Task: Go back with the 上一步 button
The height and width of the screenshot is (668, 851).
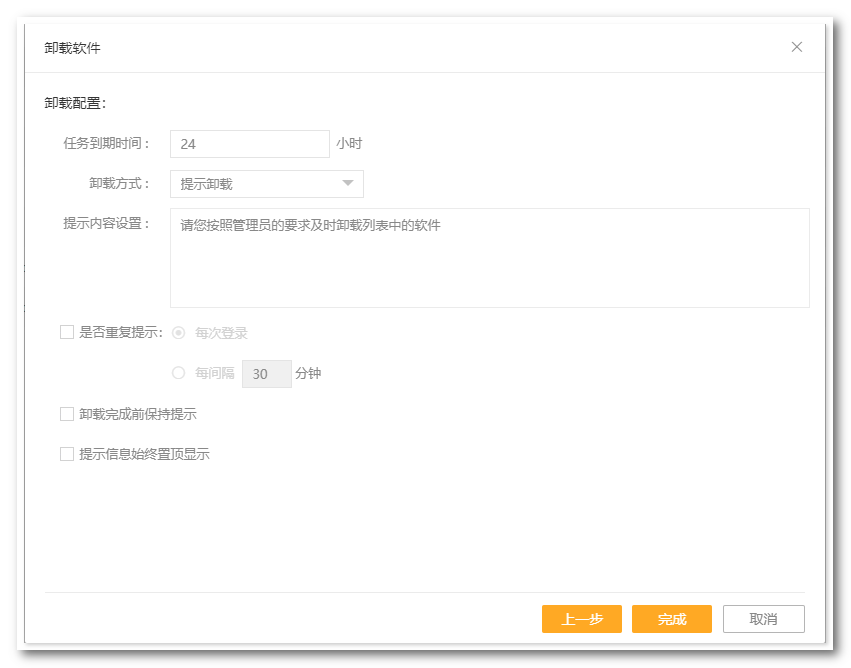Action: (x=581, y=619)
